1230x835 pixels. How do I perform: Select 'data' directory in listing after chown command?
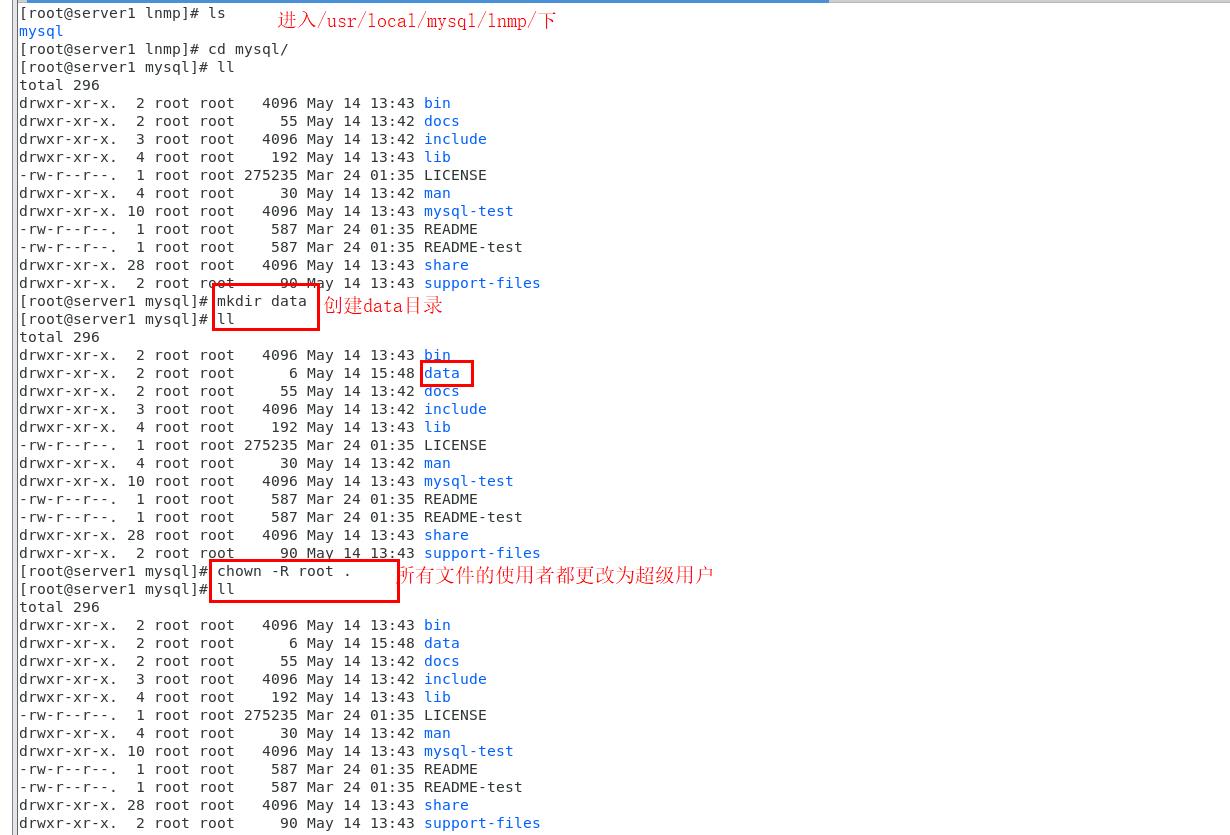442,643
